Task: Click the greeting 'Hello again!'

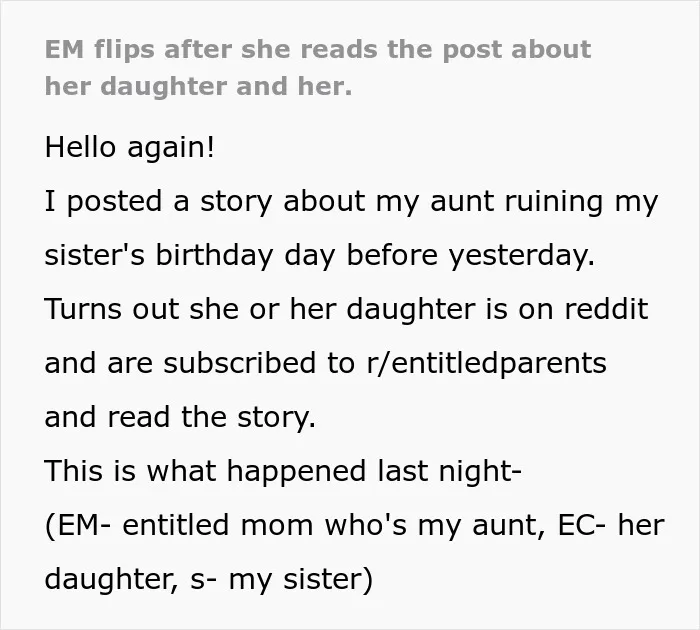Action: [x=129, y=147]
